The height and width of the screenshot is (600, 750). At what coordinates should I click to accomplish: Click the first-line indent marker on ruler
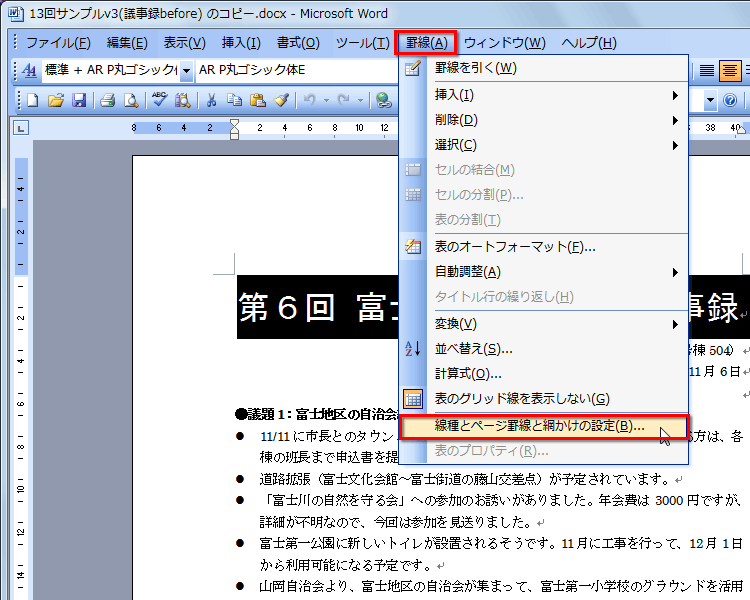click(x=234, y=124)
